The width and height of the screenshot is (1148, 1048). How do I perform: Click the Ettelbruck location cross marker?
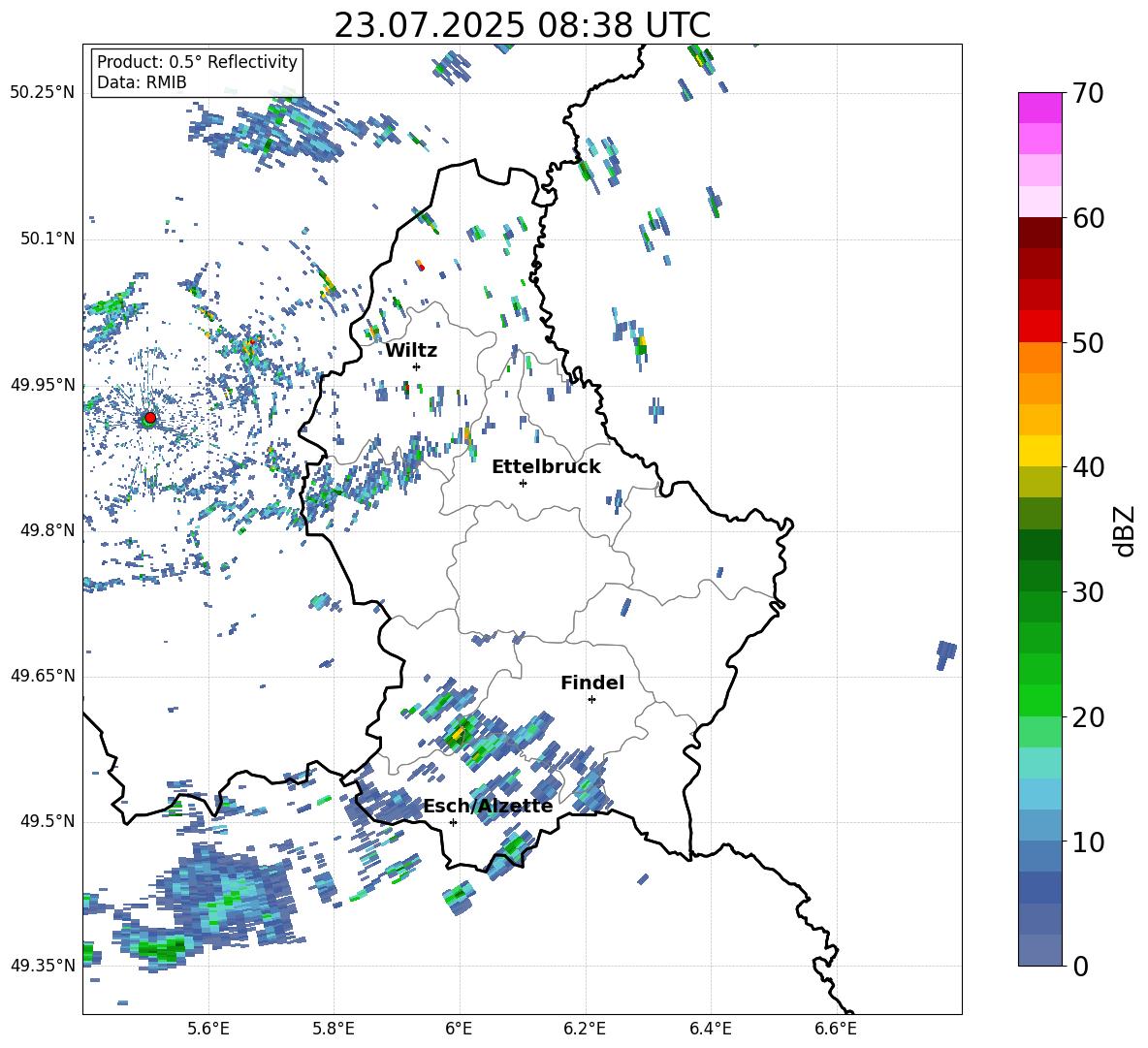523,483
